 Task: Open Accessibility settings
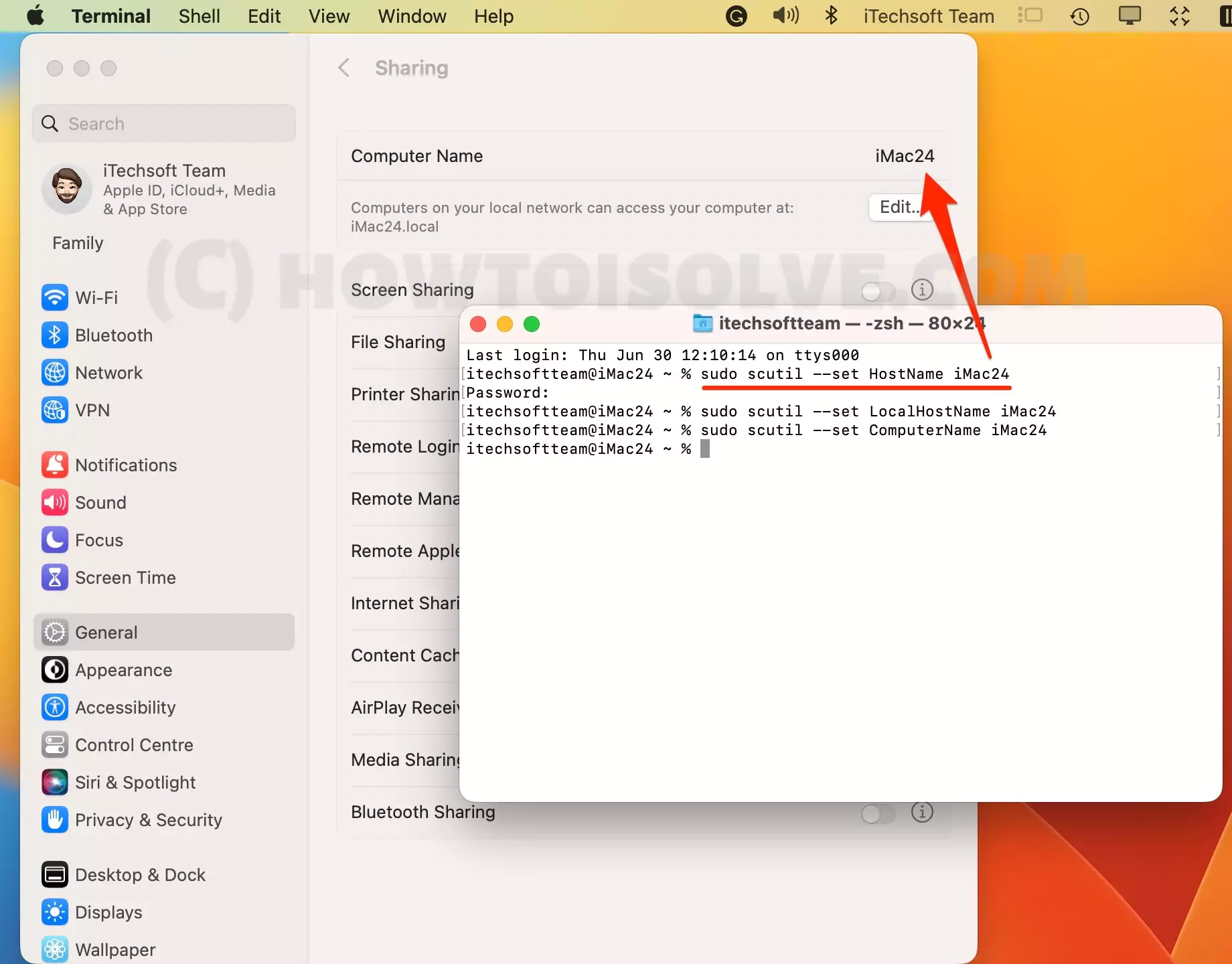(164, 707)
